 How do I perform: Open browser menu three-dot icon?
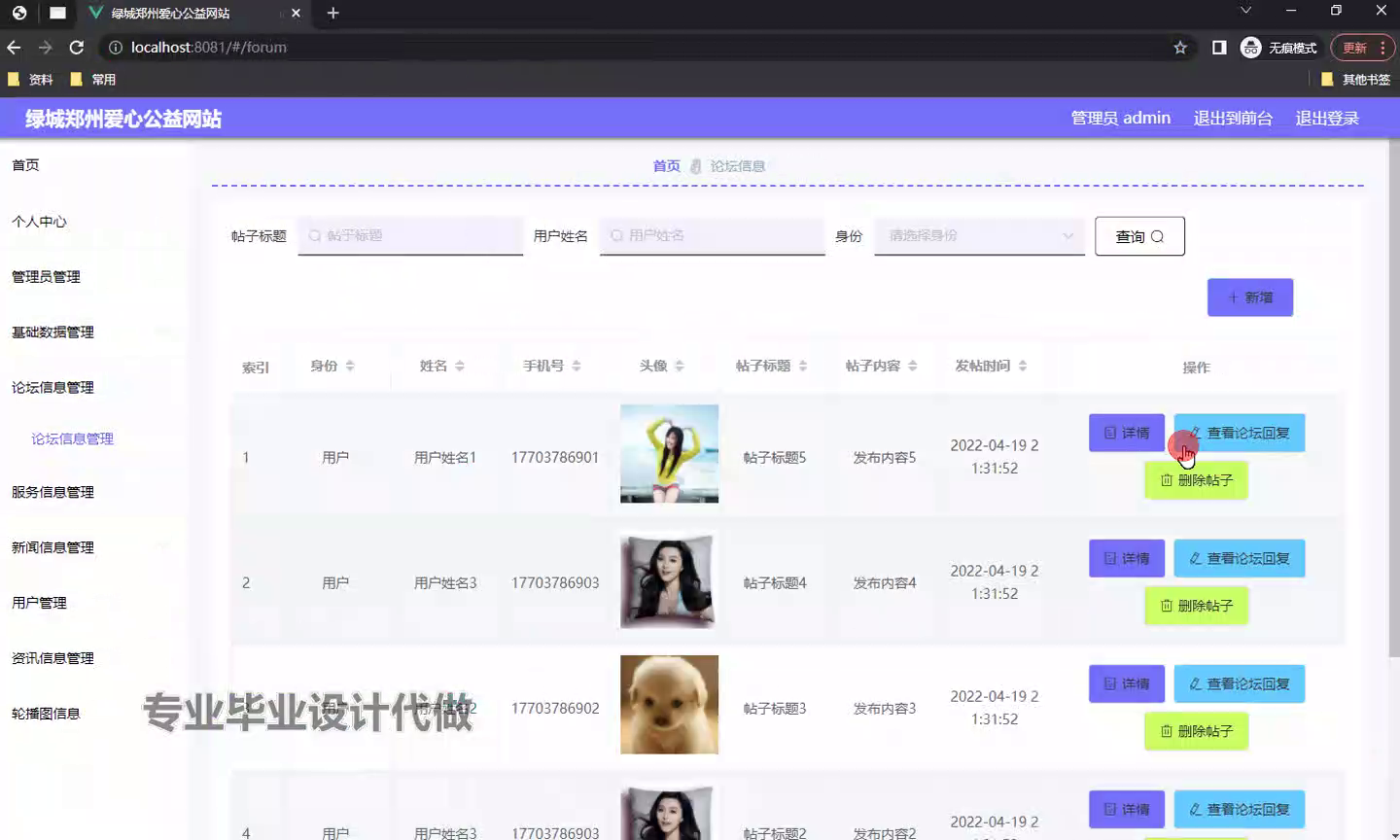pos(1382,48)
